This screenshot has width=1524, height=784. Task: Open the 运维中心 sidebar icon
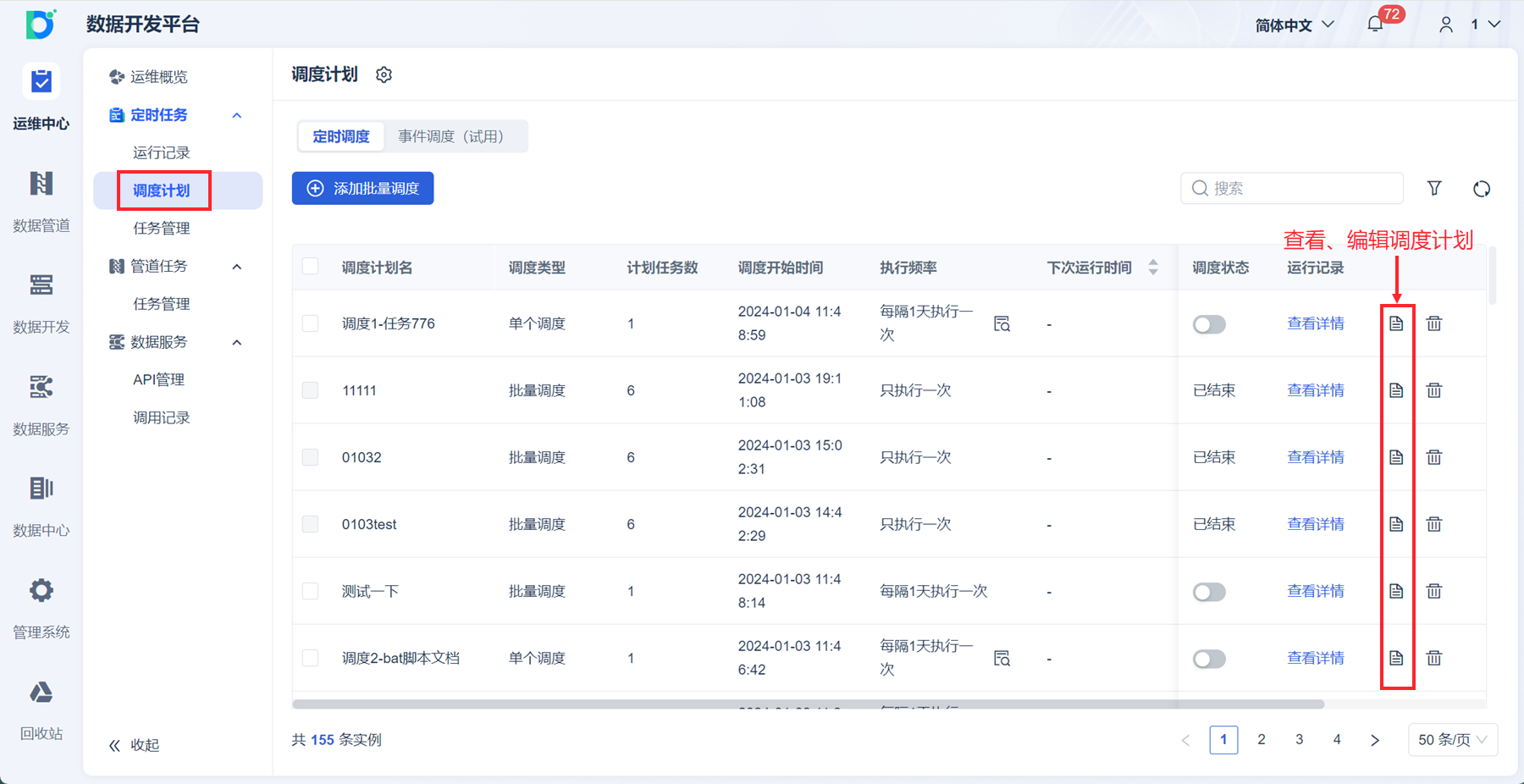41,82
